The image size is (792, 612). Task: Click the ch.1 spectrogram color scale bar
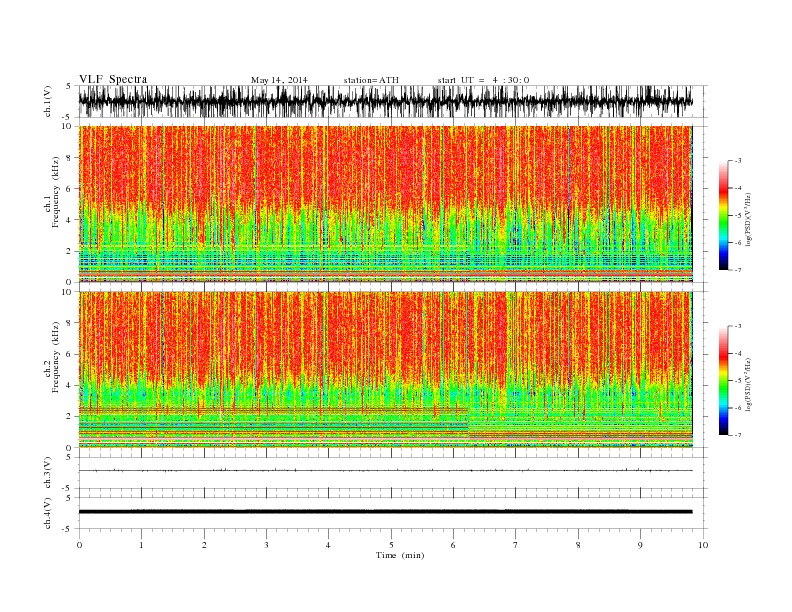(723, 215)
